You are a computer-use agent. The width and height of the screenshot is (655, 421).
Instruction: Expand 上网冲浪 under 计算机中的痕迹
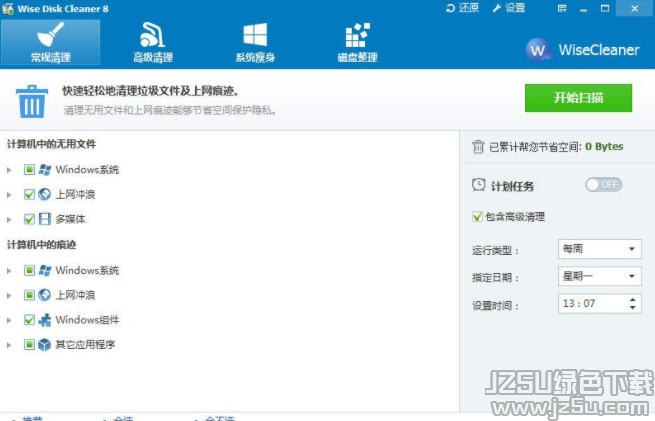click(x=9, y=295)
